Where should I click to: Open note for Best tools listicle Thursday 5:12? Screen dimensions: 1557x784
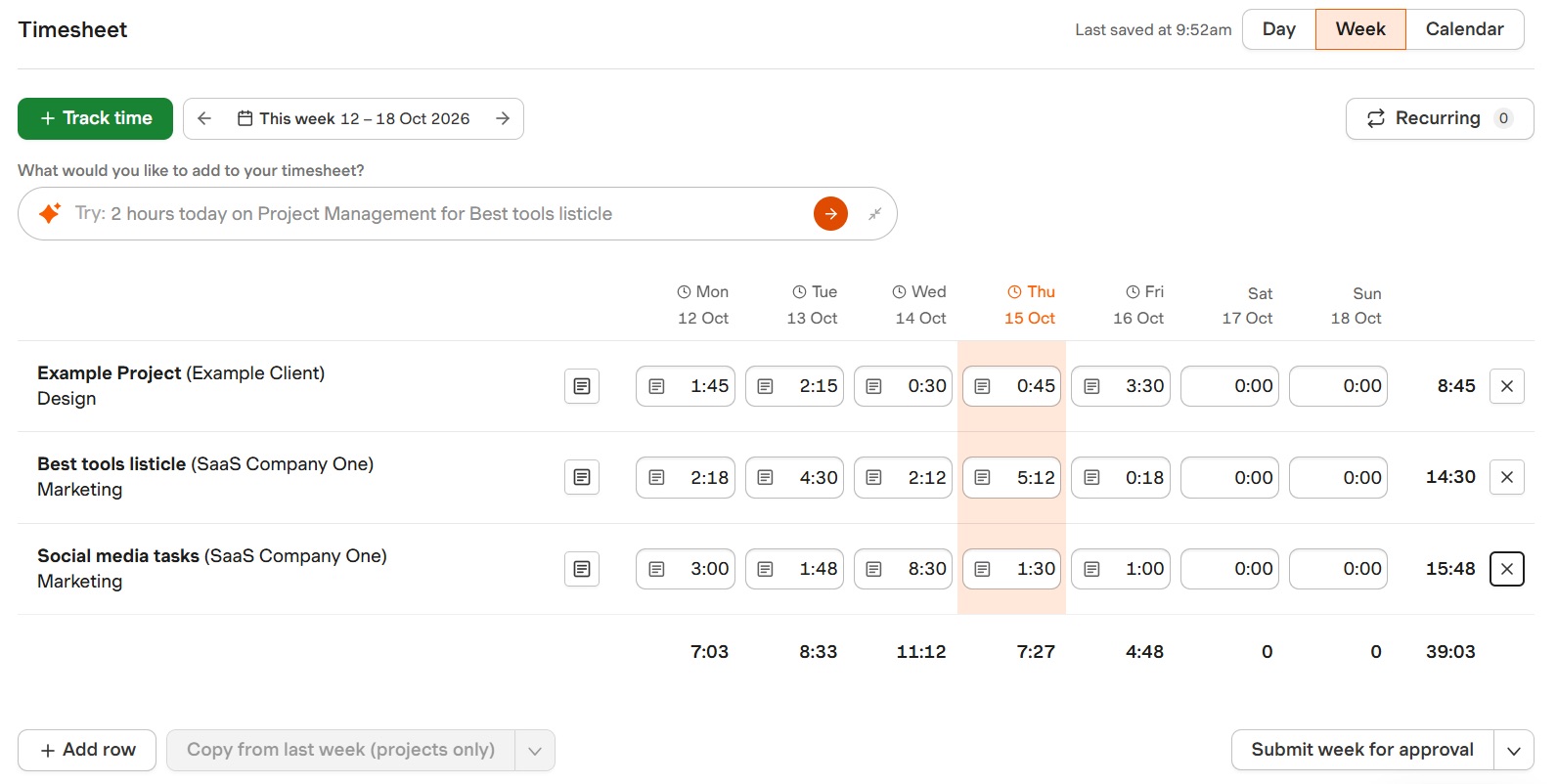(983, 477)
